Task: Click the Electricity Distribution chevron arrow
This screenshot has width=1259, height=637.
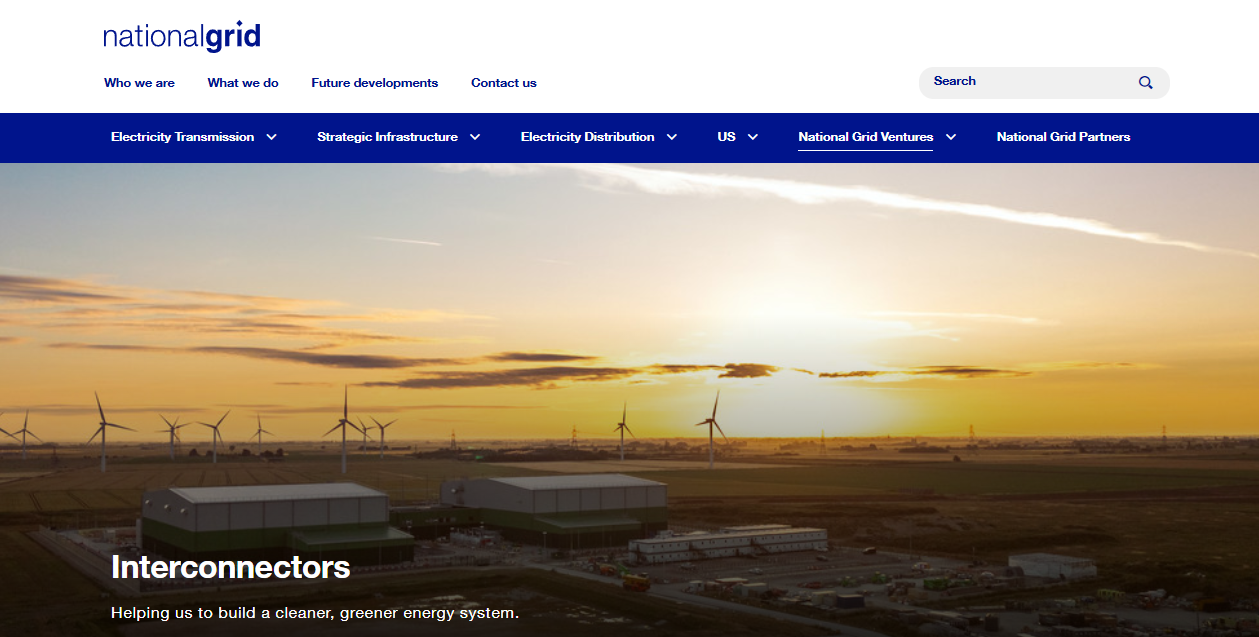Action: click(671, 137)
